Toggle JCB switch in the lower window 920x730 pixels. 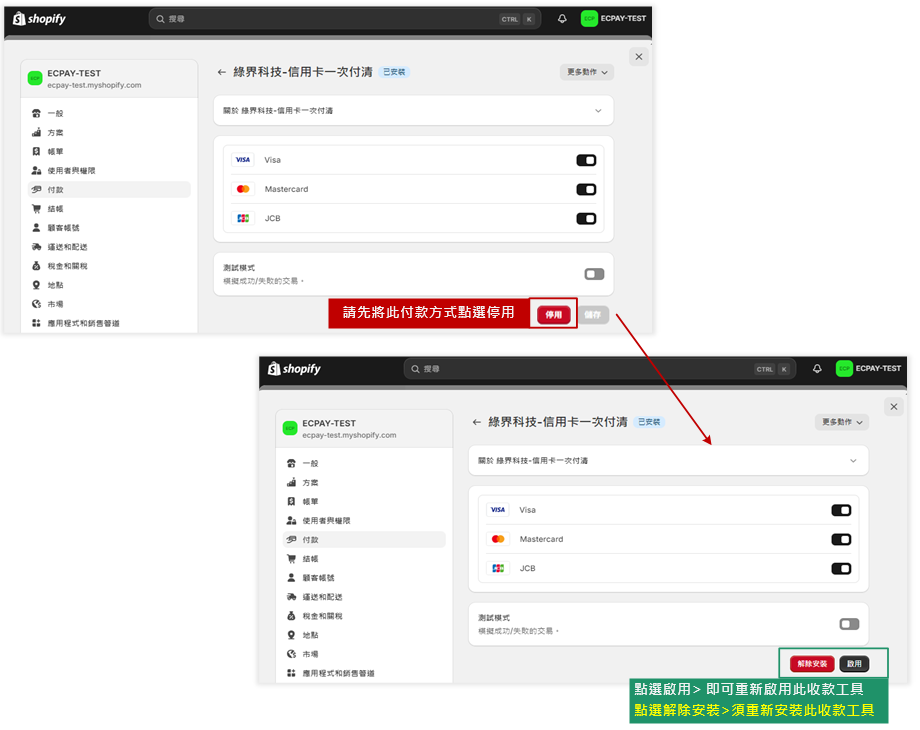tap(841, 568)
